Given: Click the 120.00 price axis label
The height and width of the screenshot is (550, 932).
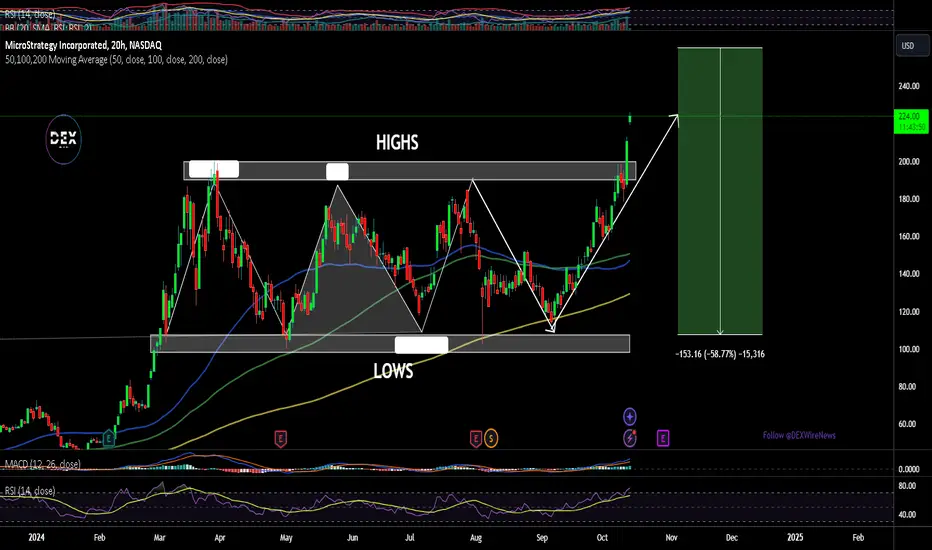Looking at the screenshot, I should [909, 312].
